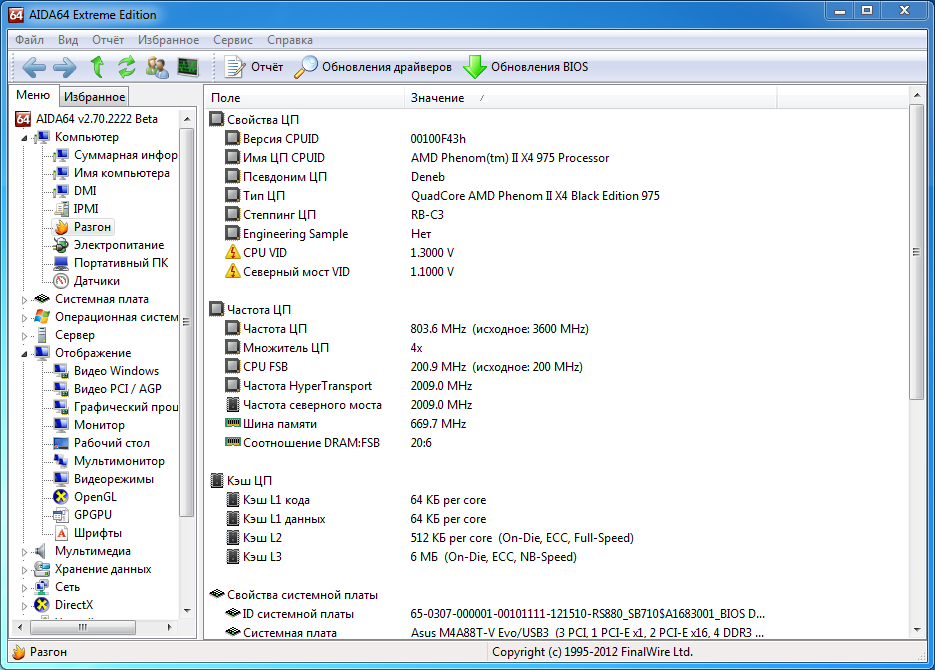The image size is (935, 670).
Task: Select OpenGL item in the tree
Action: point(95,497)
